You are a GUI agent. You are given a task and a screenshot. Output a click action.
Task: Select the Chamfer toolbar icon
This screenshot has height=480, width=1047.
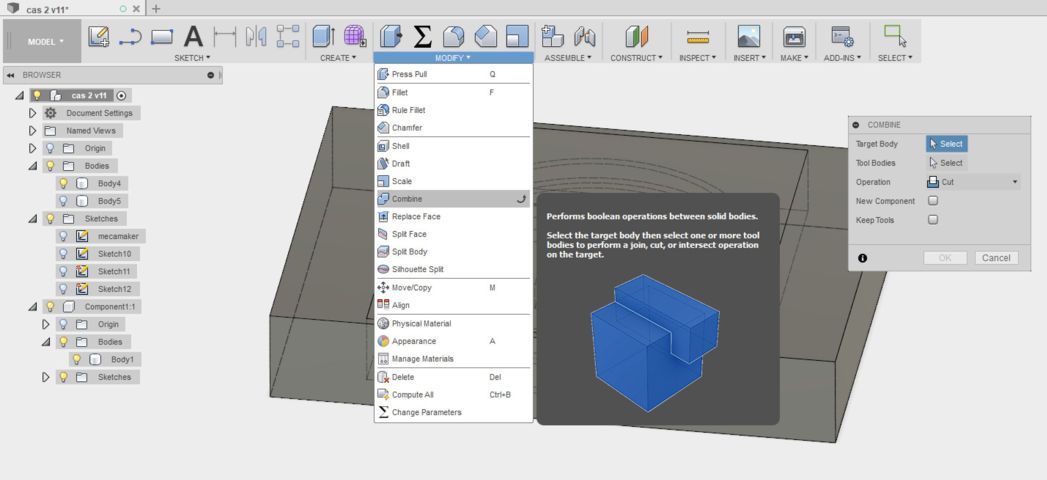click(485, 36)
